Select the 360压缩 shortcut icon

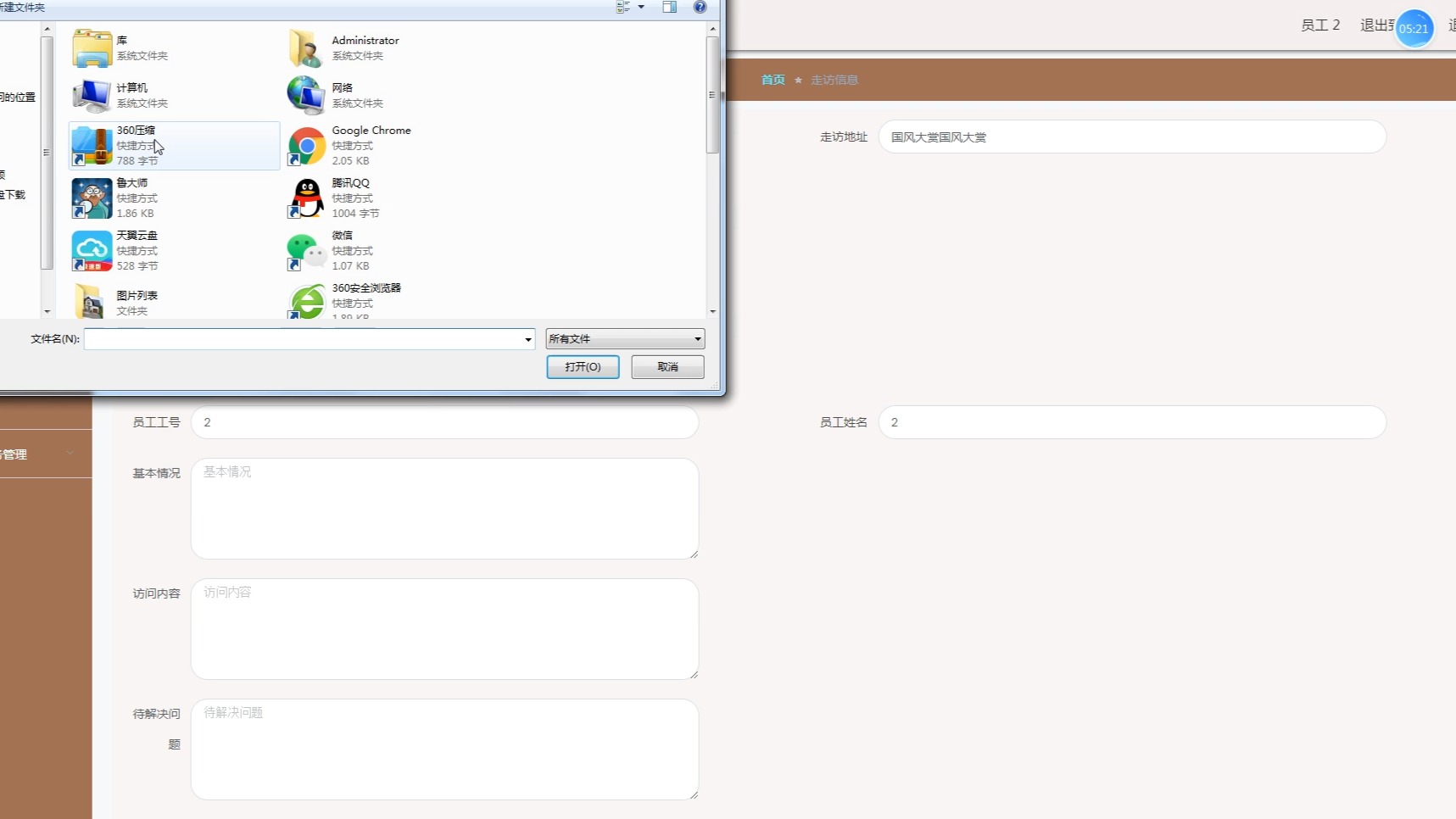coord(92,146)
